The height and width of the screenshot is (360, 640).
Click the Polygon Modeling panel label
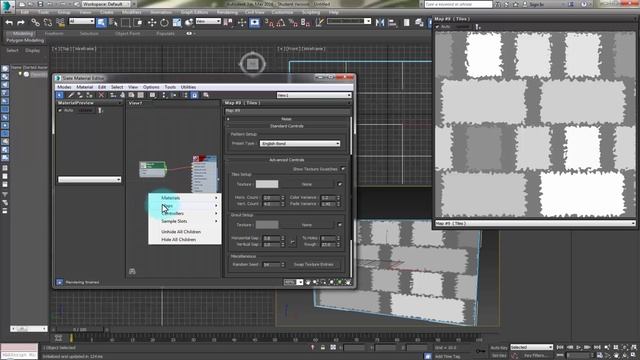tap(25, 40)
